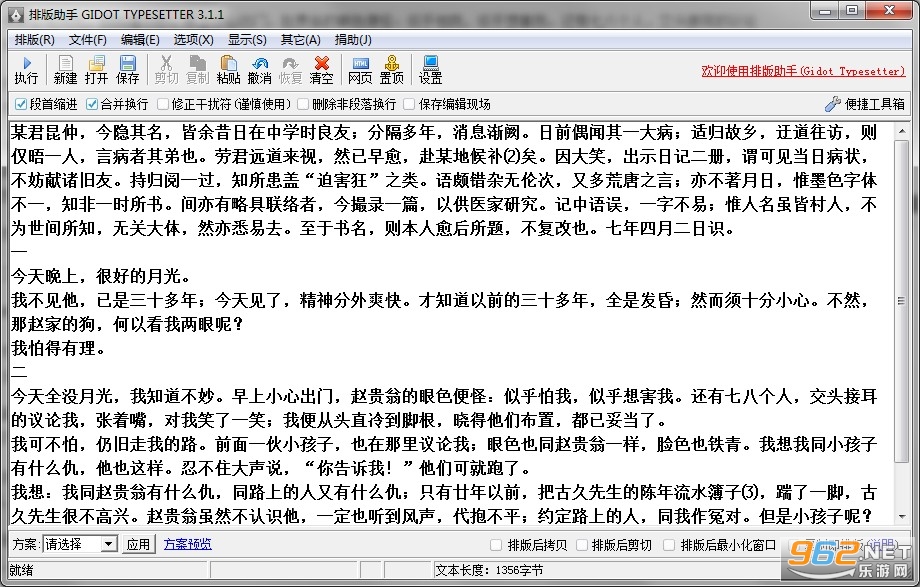Screen dimensions: 920x587
Task: Toggle the 合并换行 checkbox
Action: 92,104
